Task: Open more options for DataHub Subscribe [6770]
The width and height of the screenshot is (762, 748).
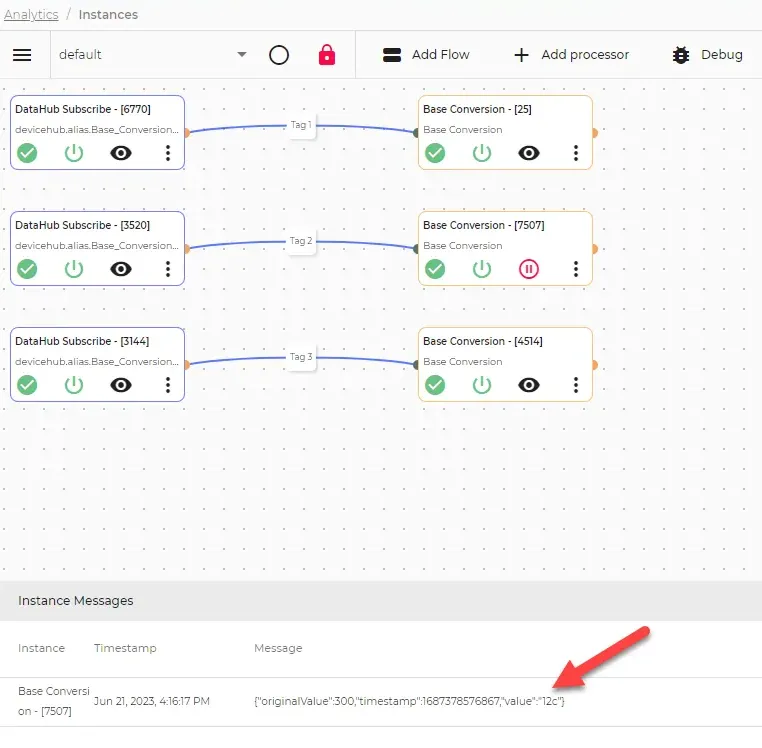Action: pos(168,153)
